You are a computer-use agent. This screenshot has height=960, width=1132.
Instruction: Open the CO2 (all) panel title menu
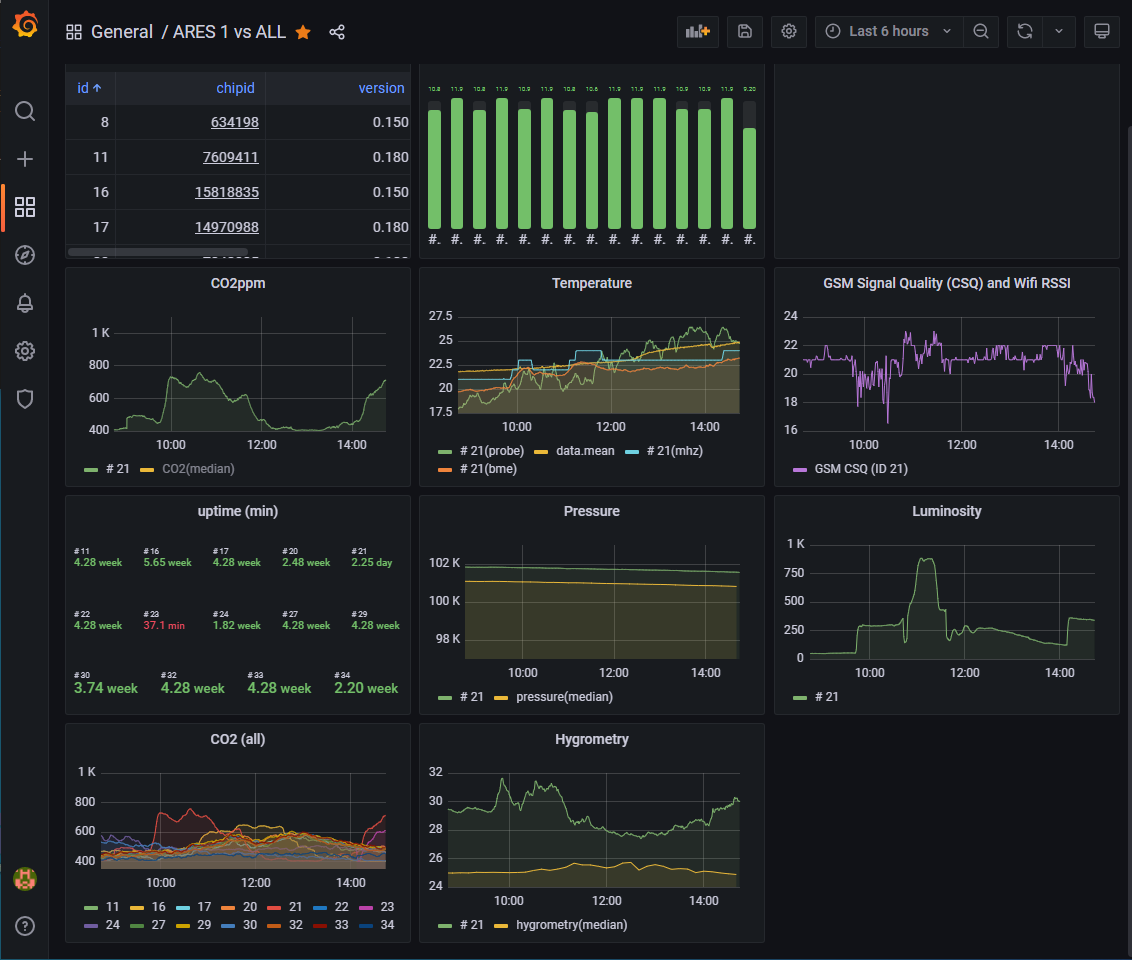click(x=238, y=739)
